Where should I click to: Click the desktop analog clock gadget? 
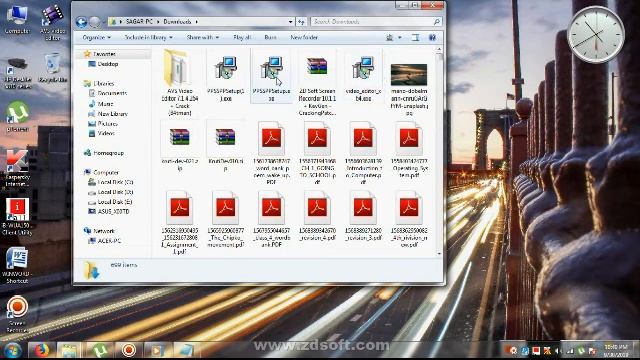pyautogui.click(x=596, y=34)
